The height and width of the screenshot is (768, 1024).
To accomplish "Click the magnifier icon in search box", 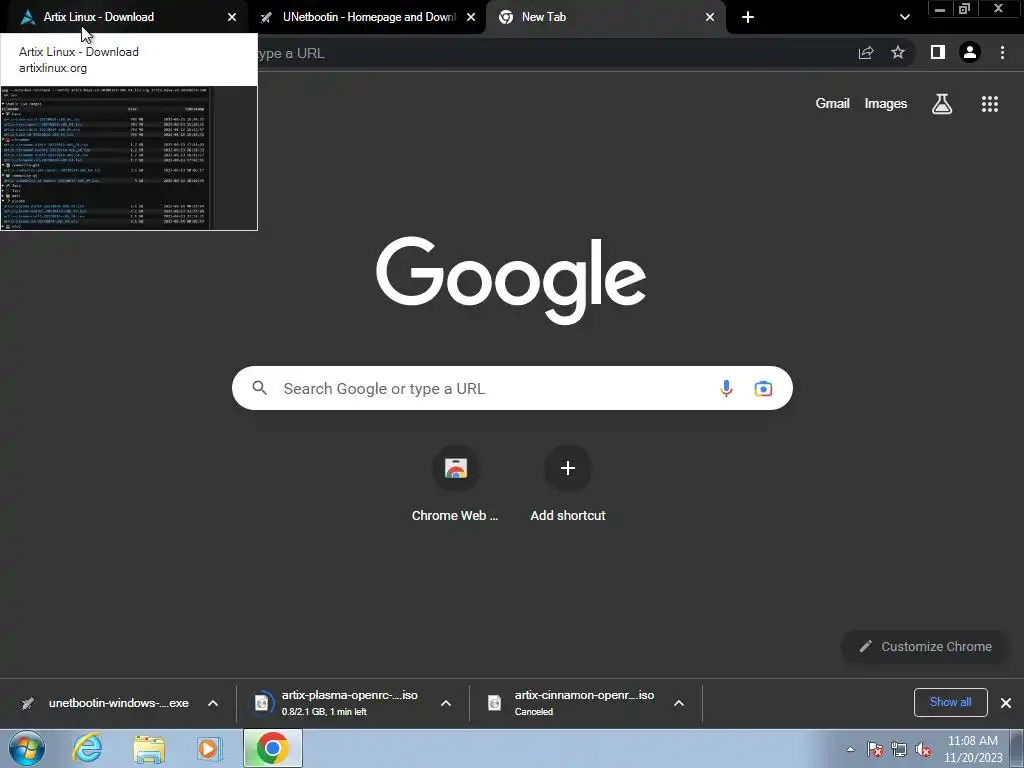I will coord(259,388).
